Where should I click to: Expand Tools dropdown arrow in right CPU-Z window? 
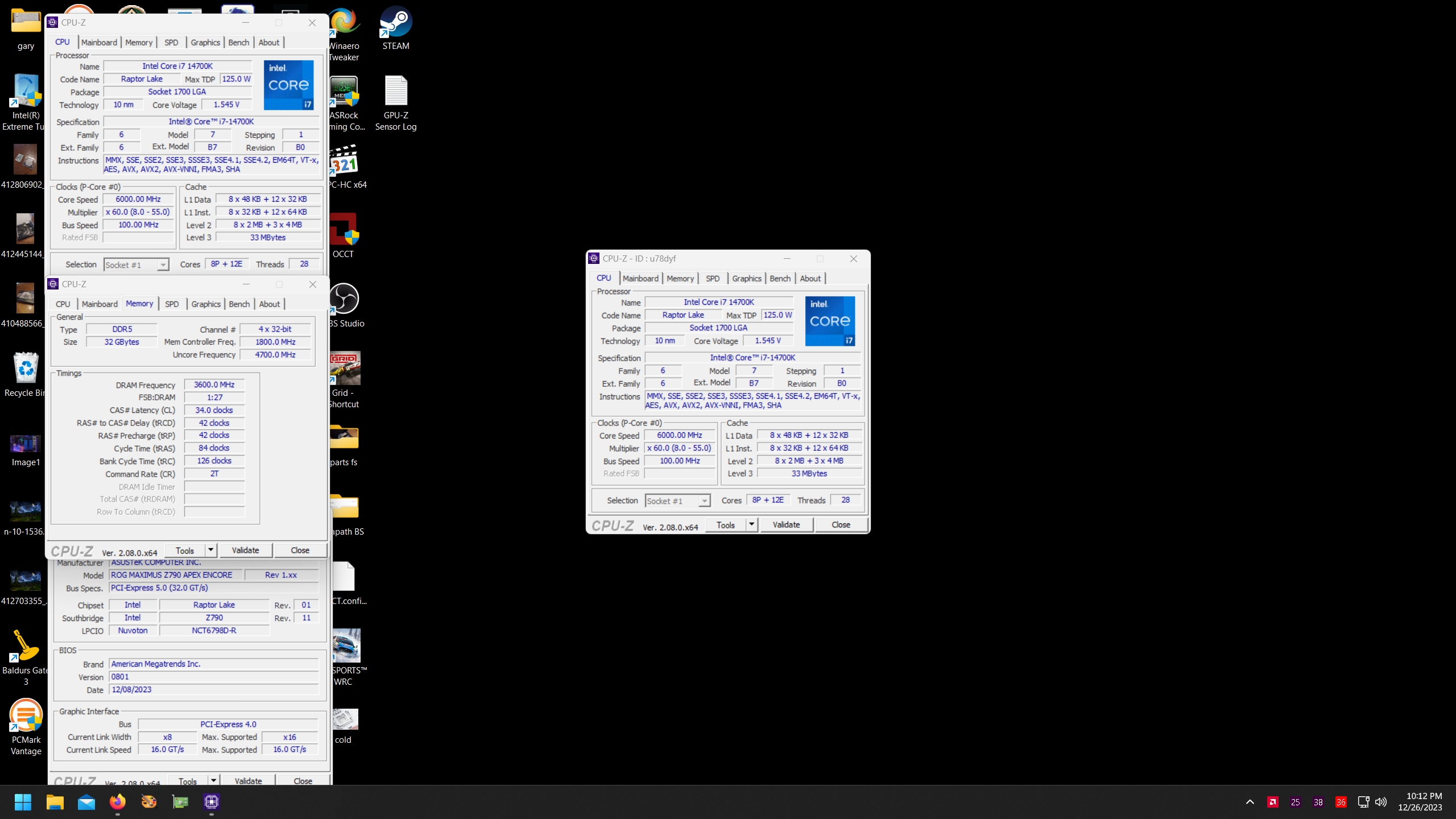coord(752,524)
